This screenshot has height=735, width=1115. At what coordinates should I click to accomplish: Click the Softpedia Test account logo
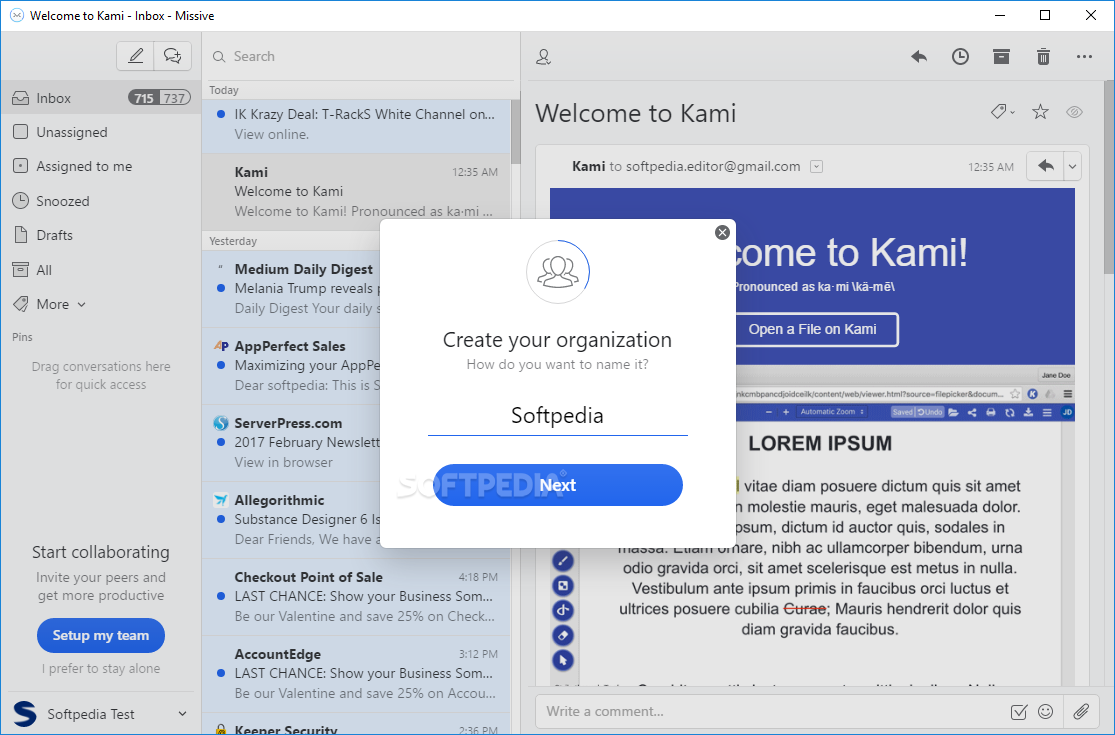[25, 714]
